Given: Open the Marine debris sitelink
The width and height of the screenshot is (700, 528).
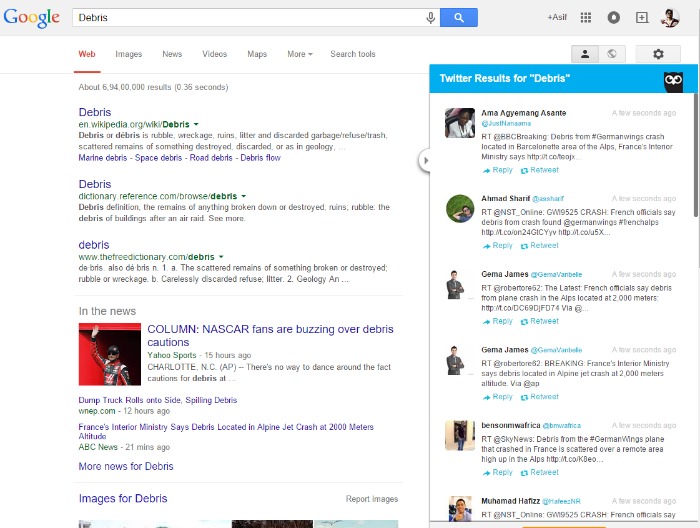Looking at the screenshot, I should [x=103, y=158].
